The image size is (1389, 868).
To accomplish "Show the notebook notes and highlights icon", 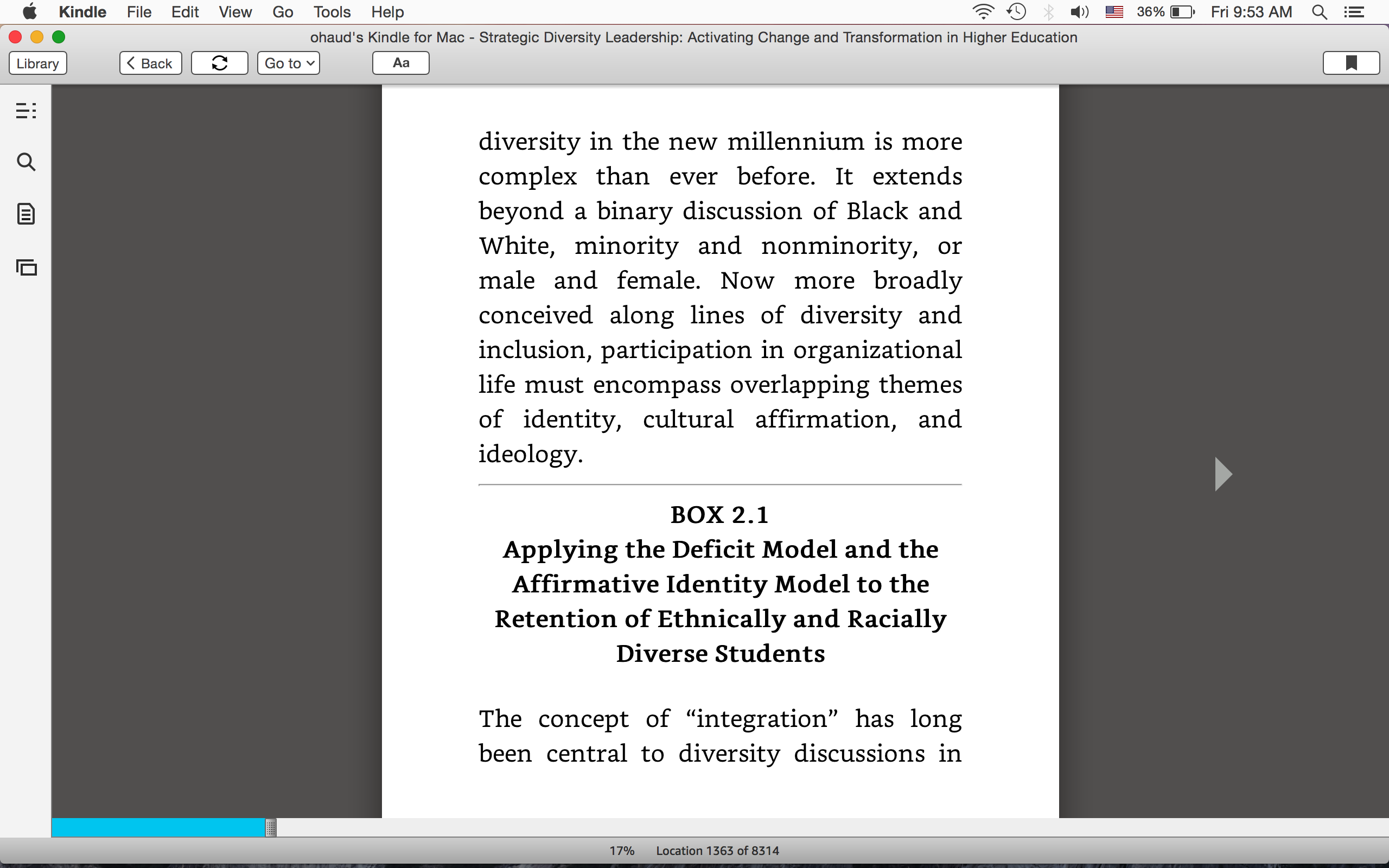I will [x=26, y=214].
